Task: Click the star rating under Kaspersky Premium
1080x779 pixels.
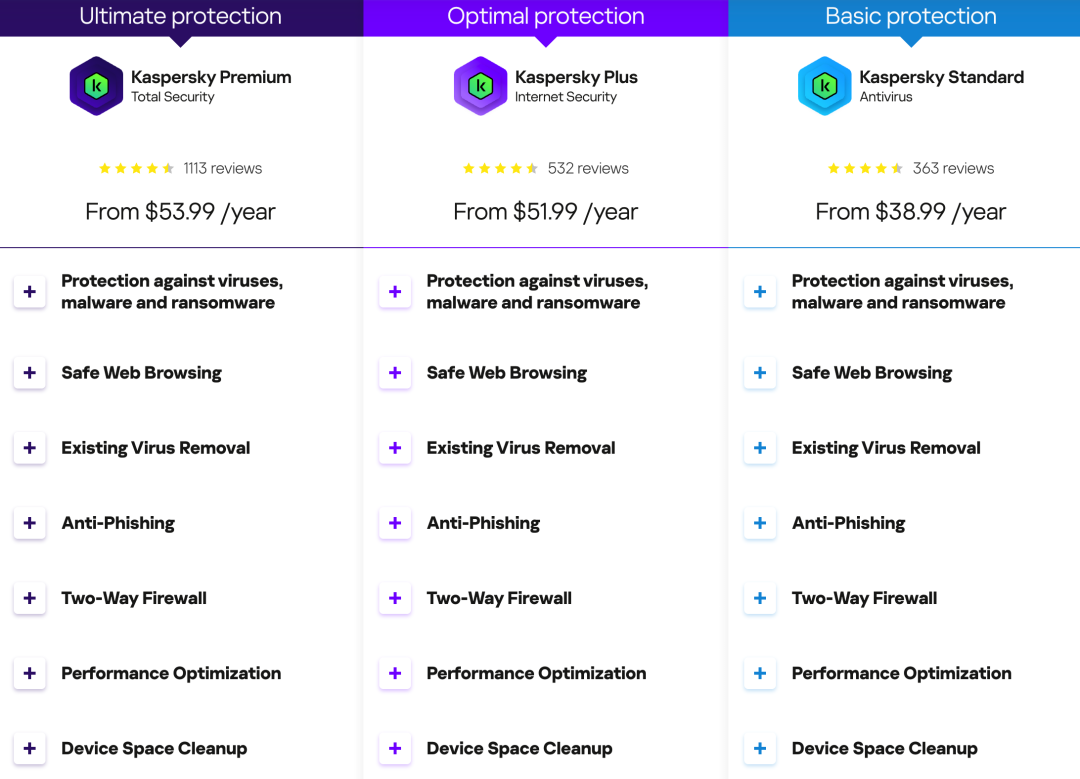Action: tap(137, 169)
